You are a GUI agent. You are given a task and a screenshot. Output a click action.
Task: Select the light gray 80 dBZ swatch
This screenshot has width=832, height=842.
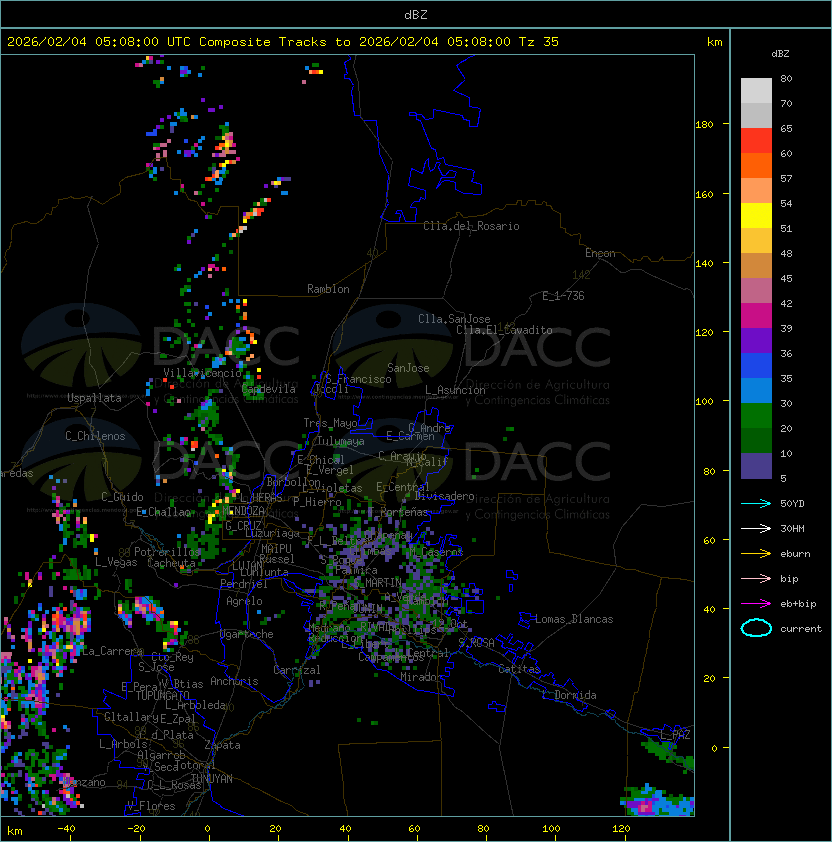click(x=756, y=90)
